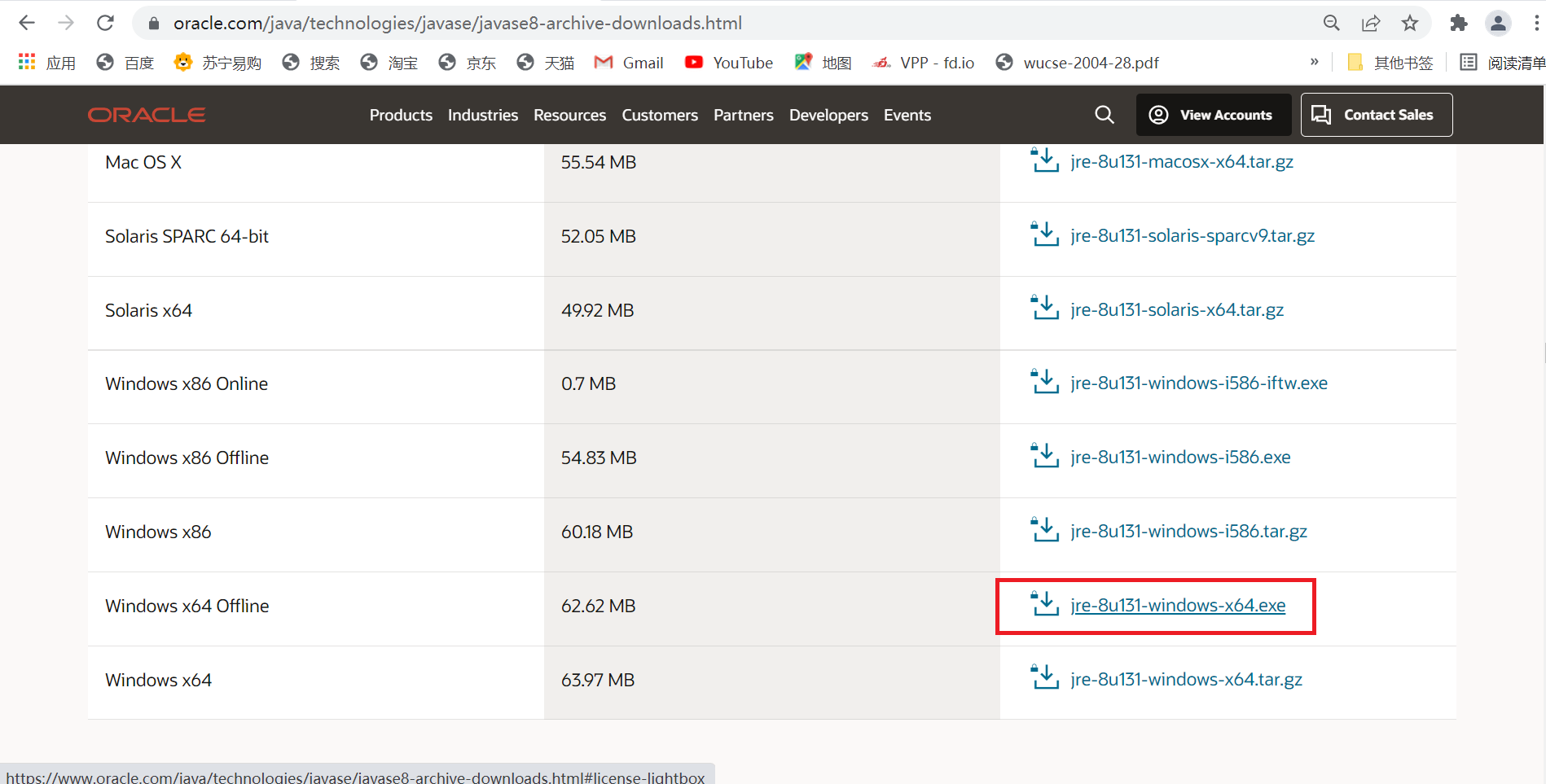Image resolution: width=1546 pixels, height=784 pixels.
Task: Select the Solaris SPARC 64-bit text
Action: pyautogui.click(x=187, y=236)
